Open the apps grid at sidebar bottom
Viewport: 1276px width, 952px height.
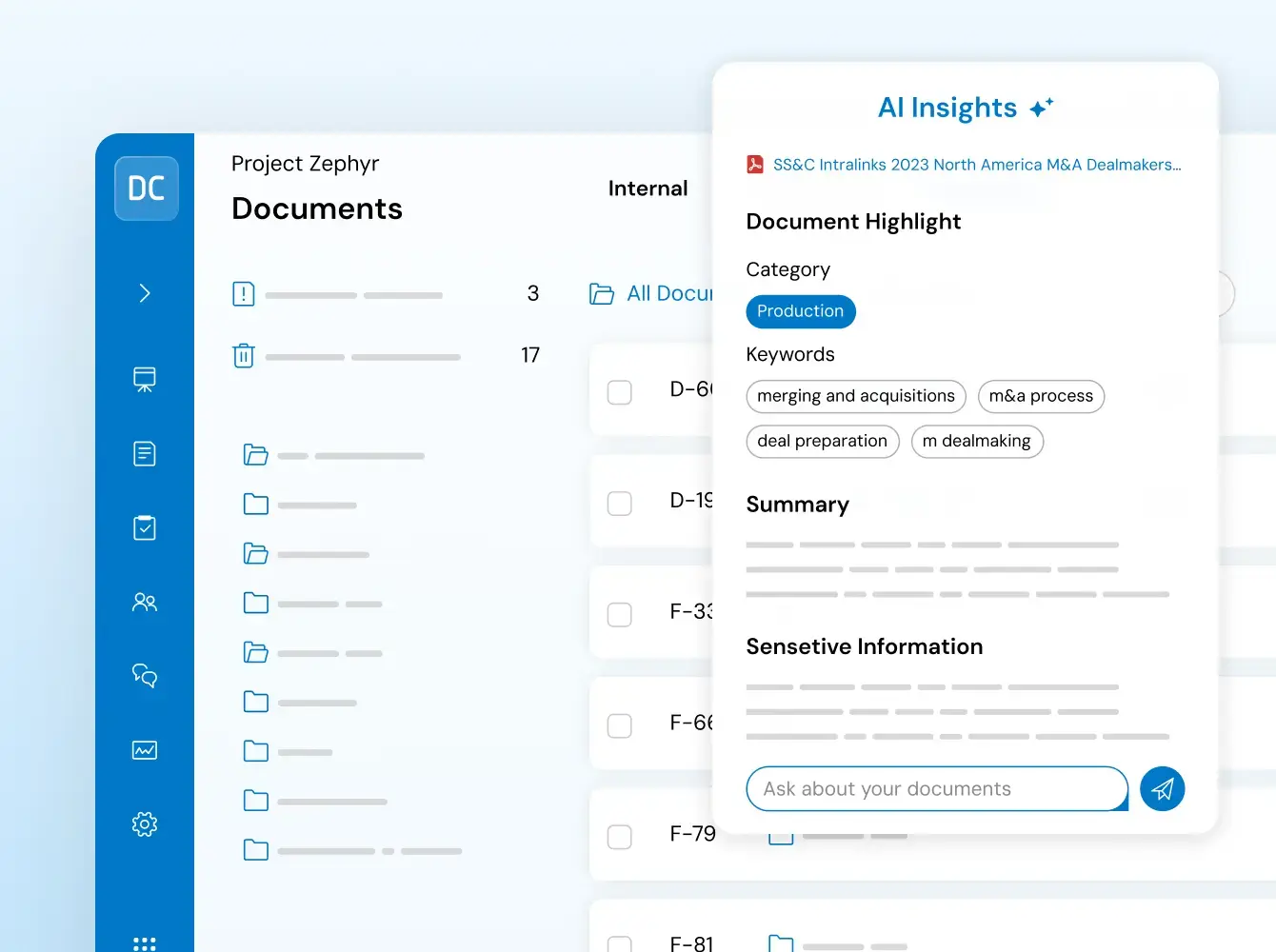click(x=145, y=943)
